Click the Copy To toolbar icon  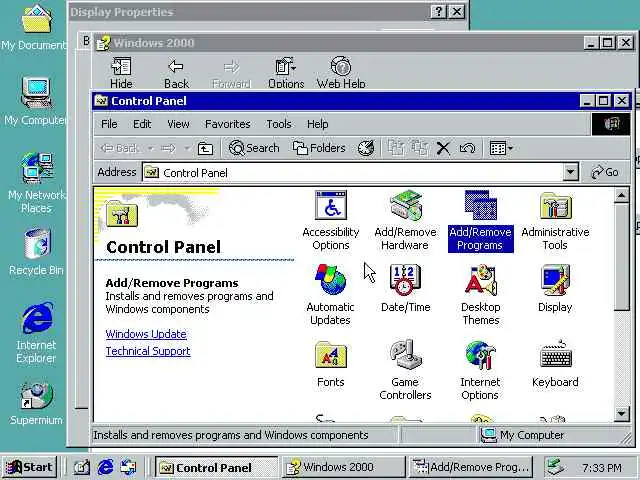coord(419,148)
